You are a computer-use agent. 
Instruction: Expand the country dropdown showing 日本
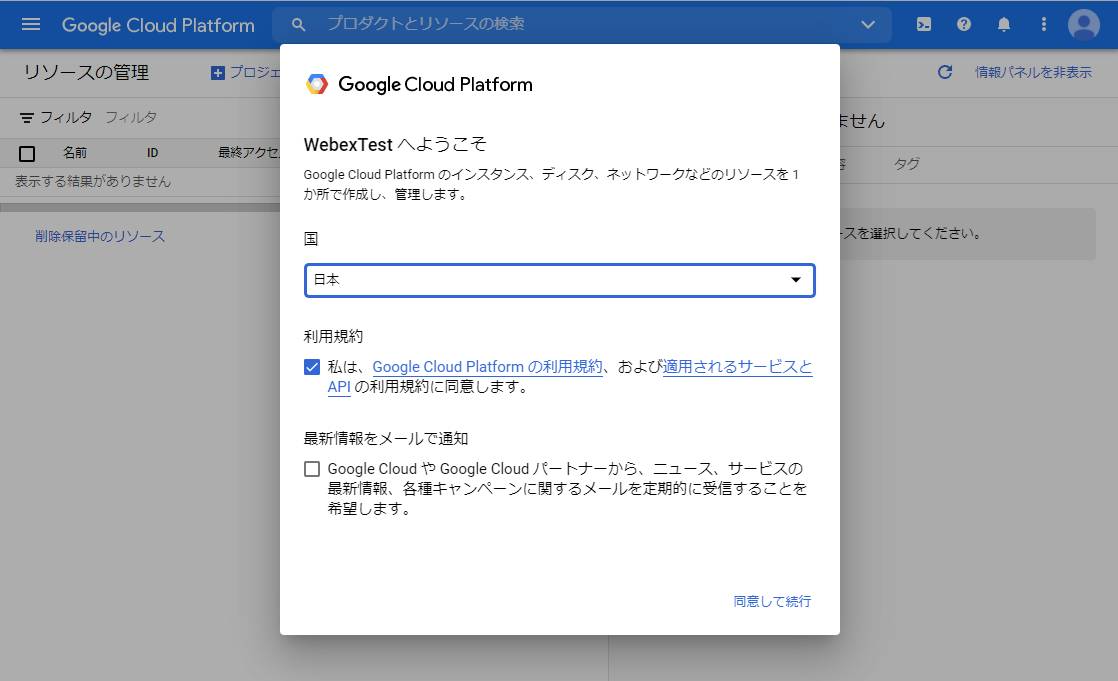pos(559,280)
